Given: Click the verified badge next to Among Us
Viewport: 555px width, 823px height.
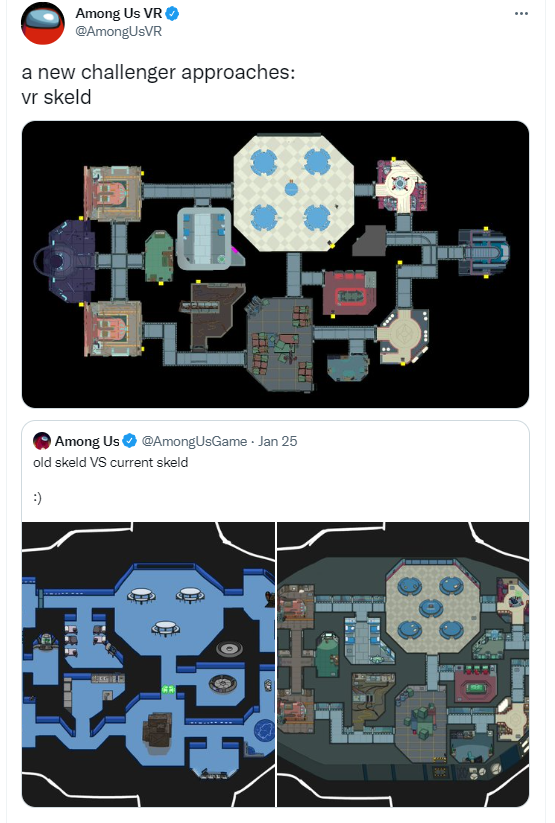Looking at the screenshot, I should pos(130,441).
